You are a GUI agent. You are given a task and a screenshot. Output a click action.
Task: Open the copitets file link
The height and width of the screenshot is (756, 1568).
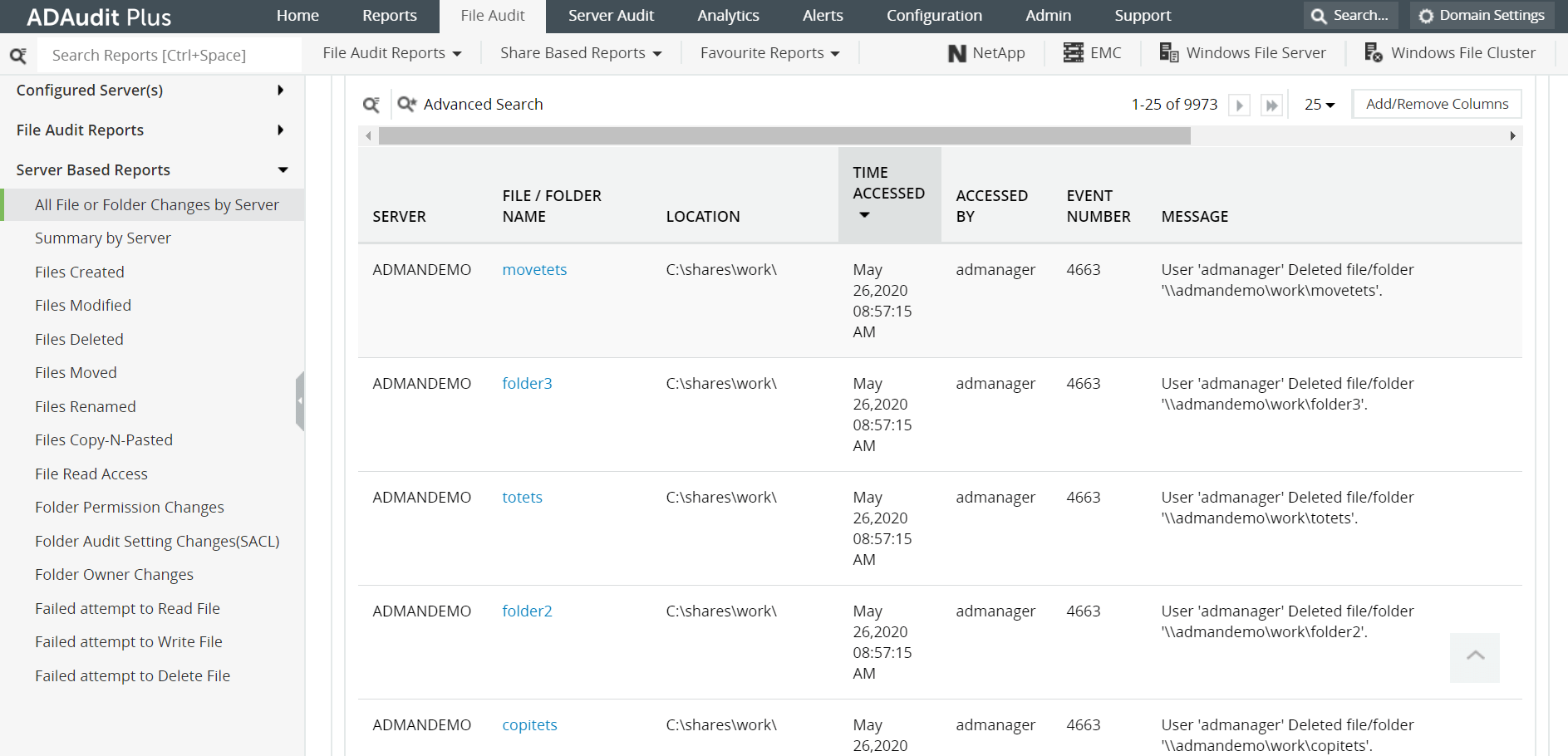click(529, 725)
